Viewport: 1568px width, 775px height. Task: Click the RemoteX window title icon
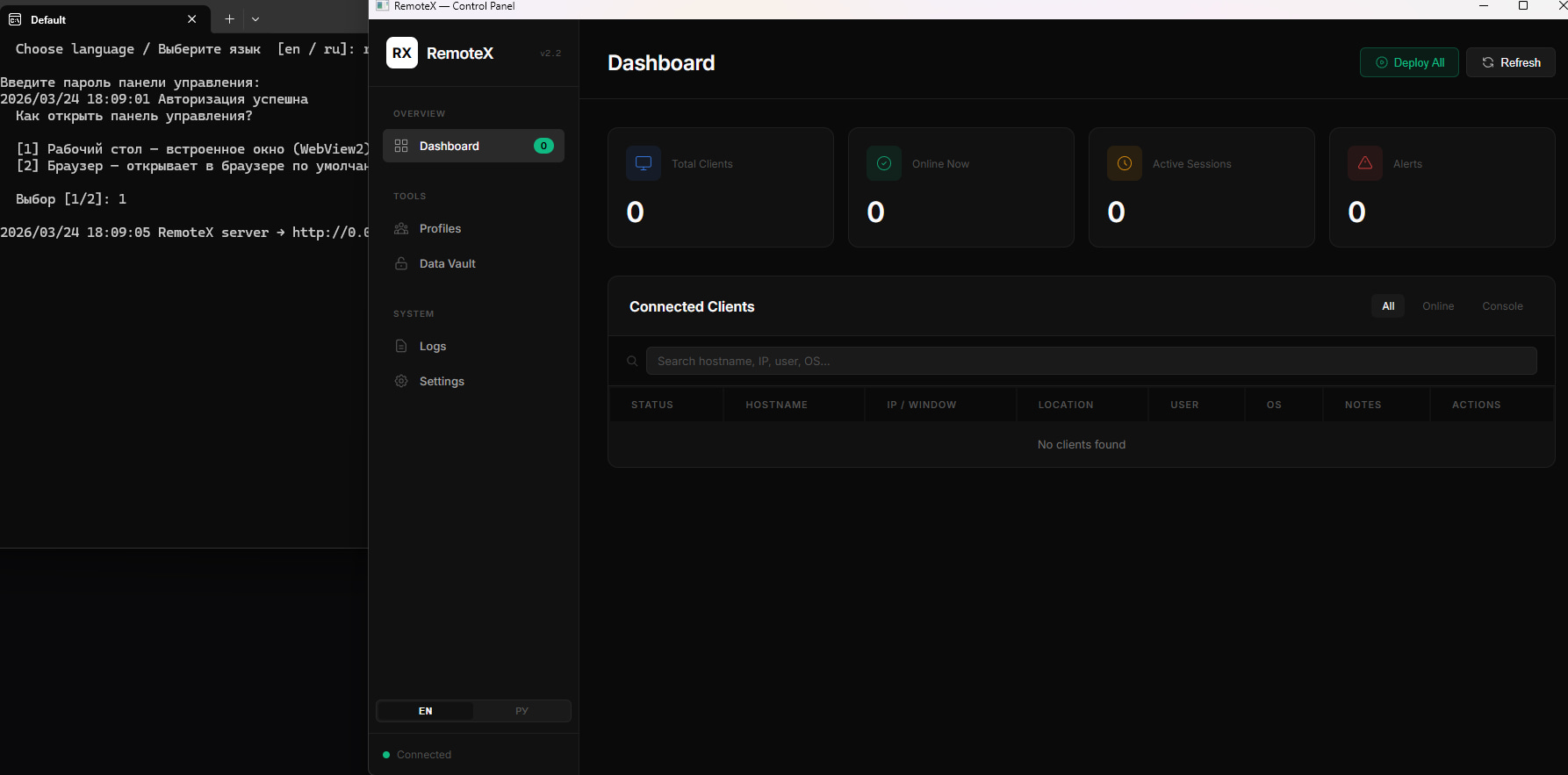(383, 6)
